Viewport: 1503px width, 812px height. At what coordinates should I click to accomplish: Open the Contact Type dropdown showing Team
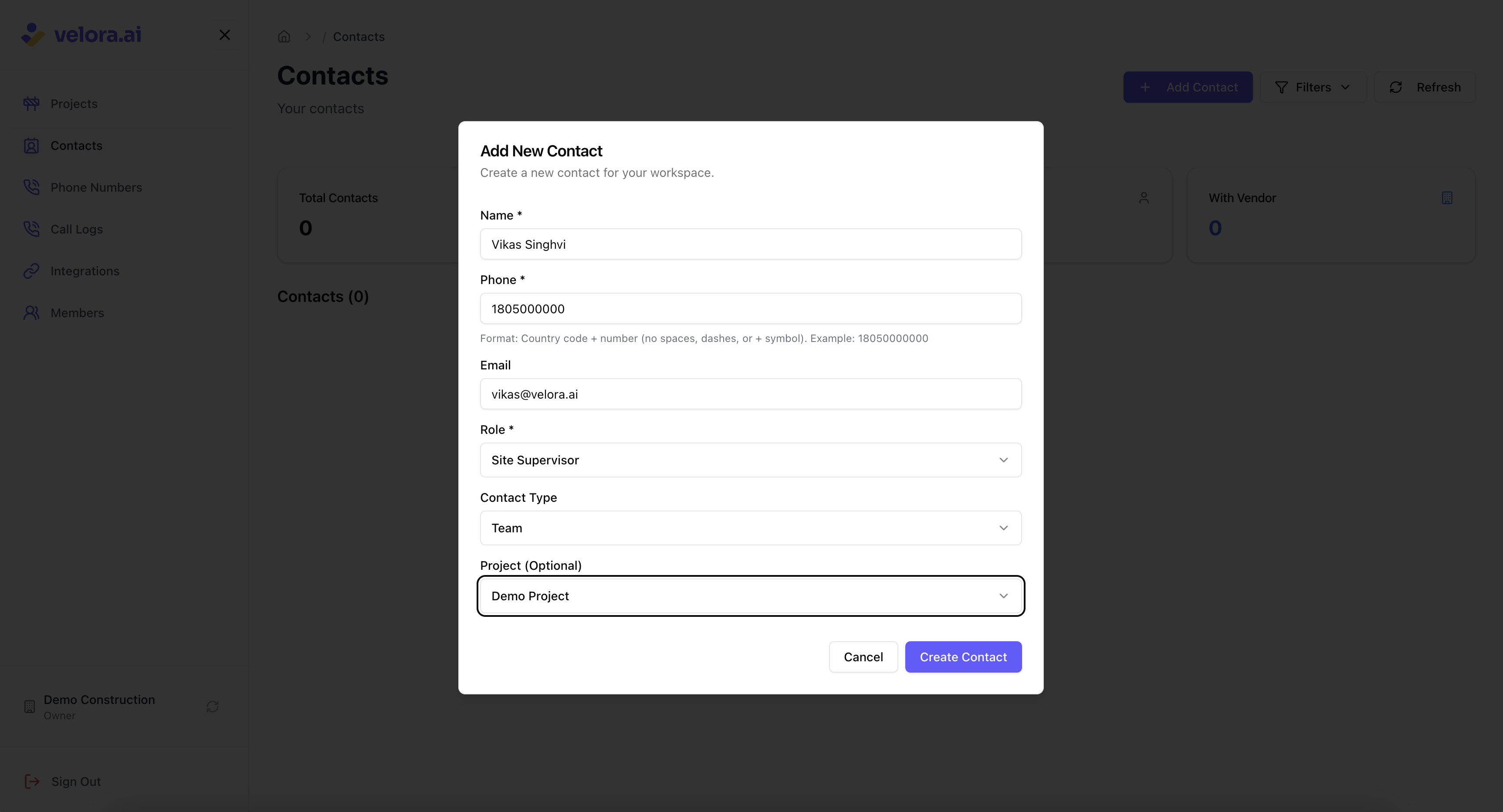(x=750, y=528)
